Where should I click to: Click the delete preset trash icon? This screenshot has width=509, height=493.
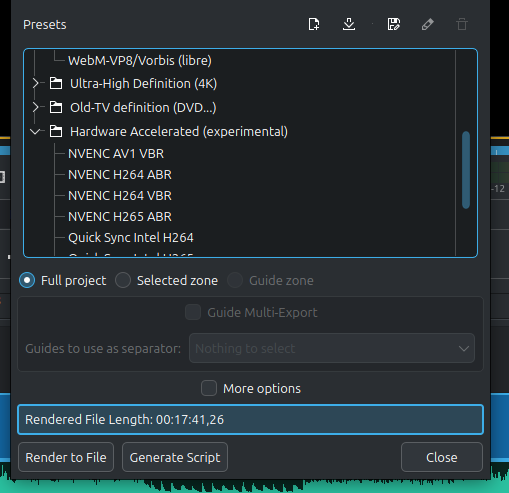462,24
